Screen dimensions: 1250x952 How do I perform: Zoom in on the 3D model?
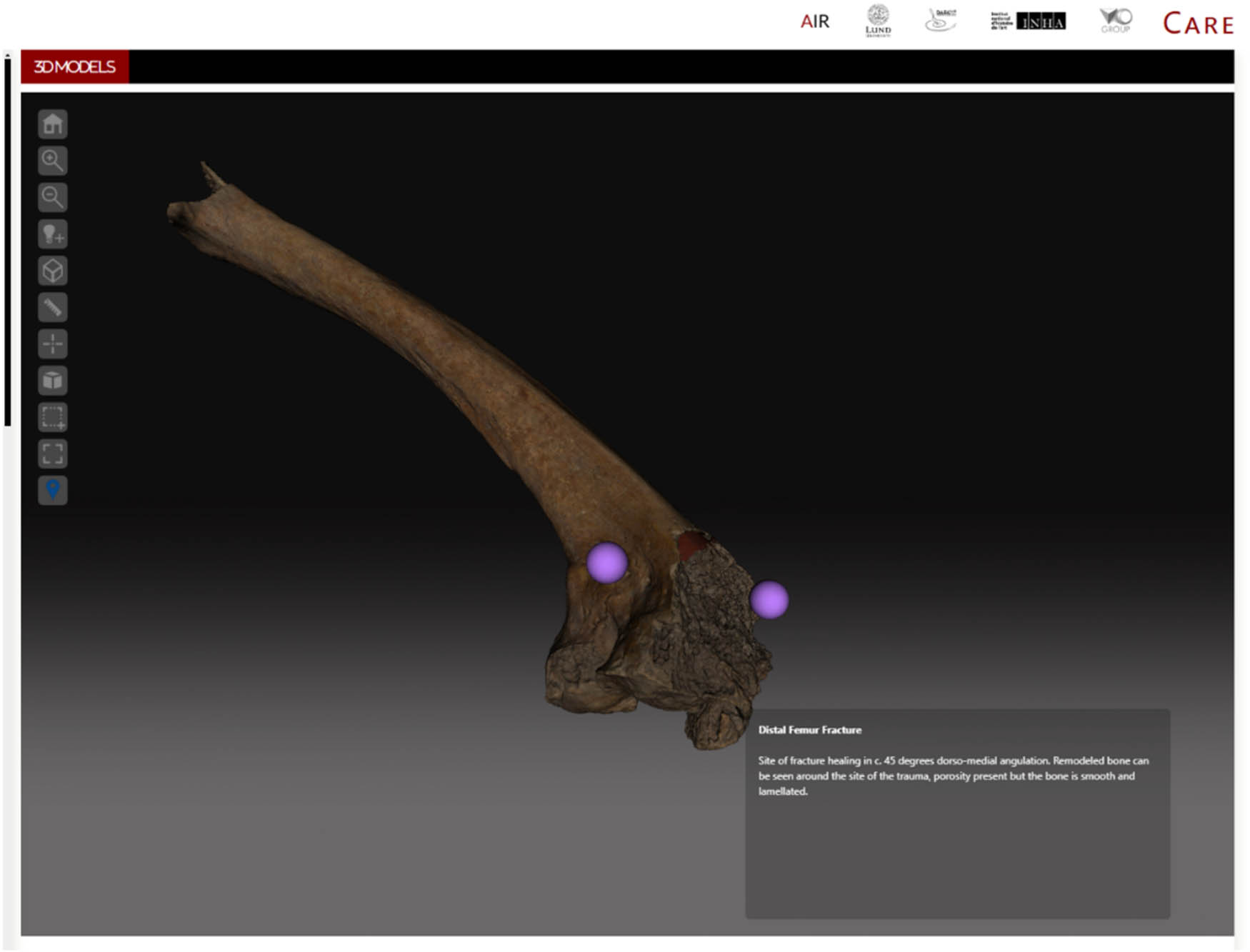[x=52, y=161]
